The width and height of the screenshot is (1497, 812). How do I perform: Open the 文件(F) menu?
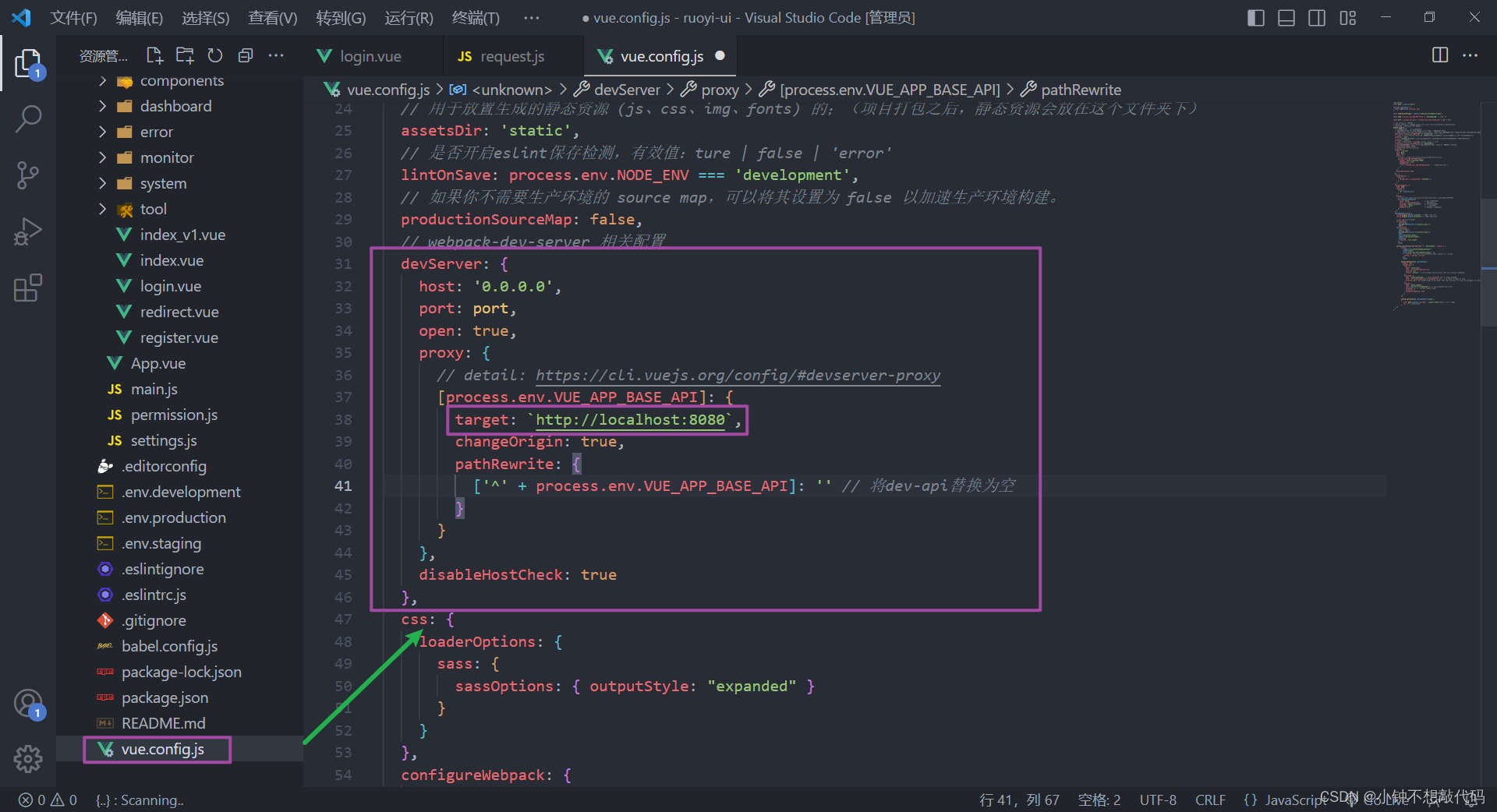point(74,17)
